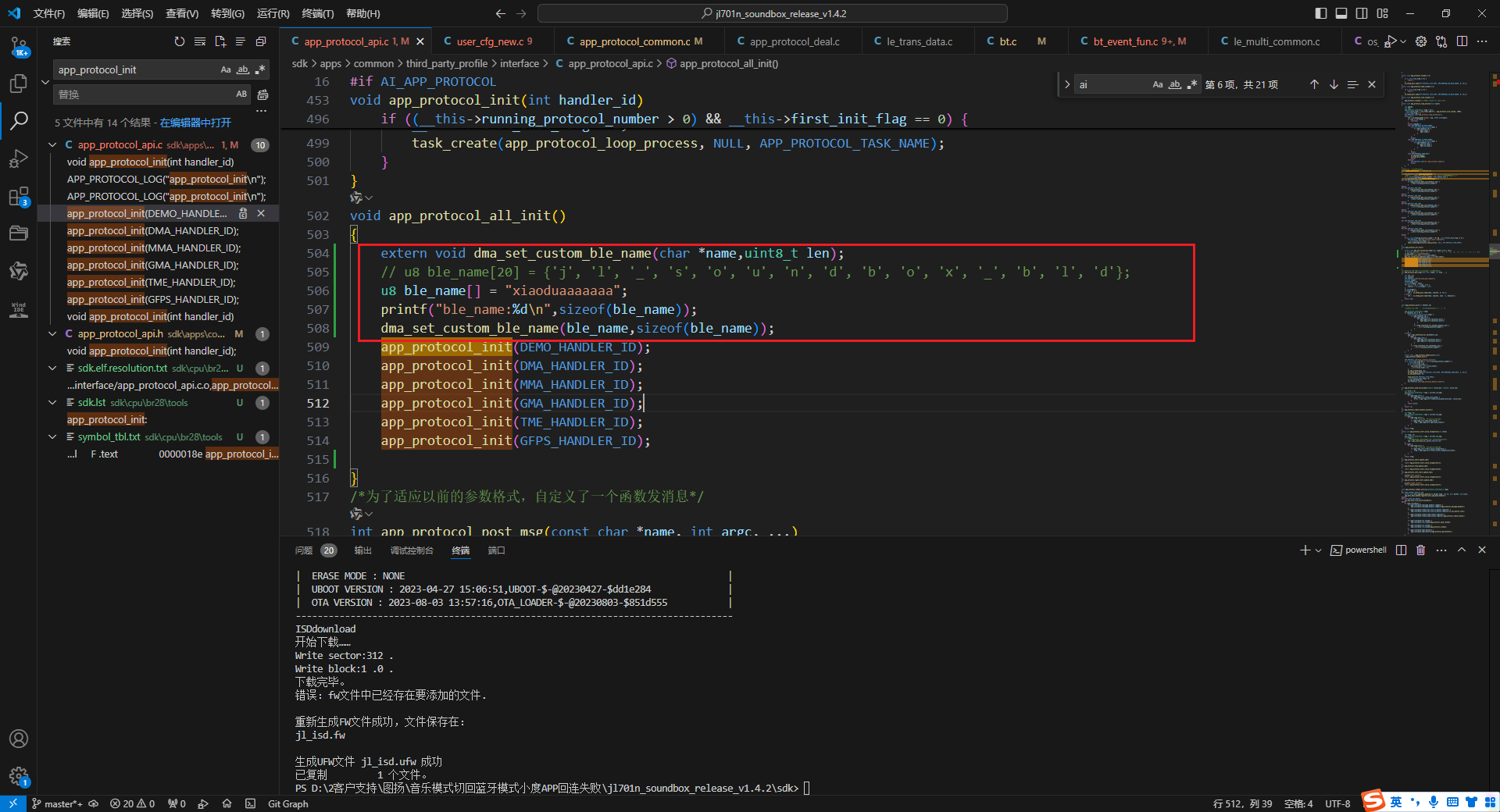Collapse symbol_tbl.txt search results group

(x=52, y=436)
